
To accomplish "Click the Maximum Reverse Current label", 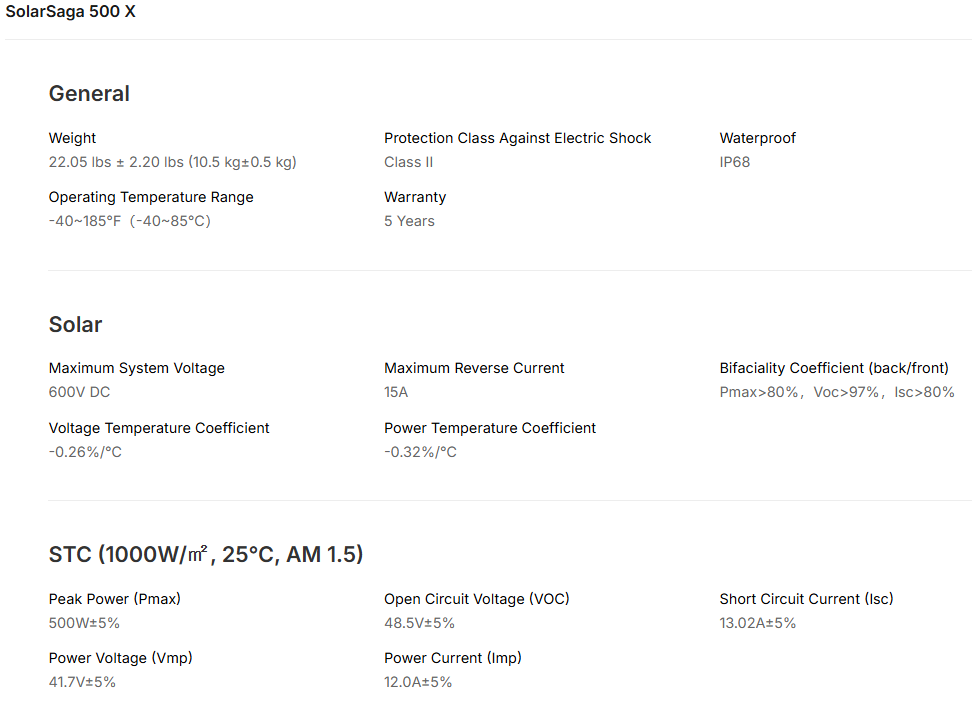I will point(474,368).
